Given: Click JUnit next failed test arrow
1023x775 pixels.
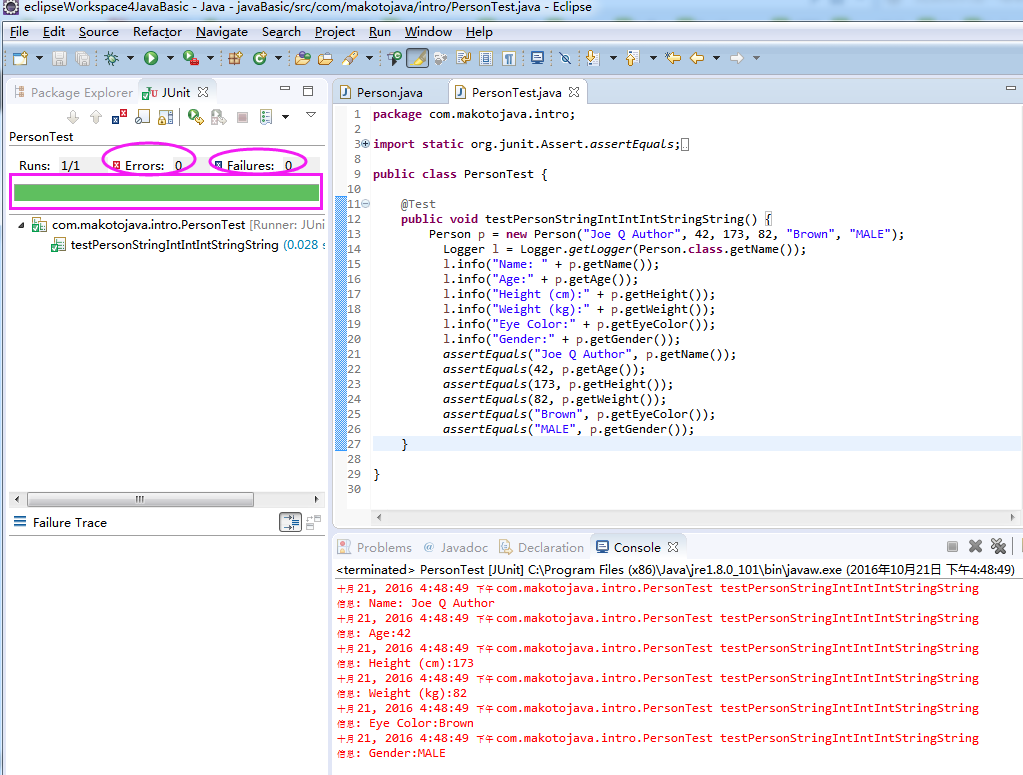Looking at the screenshot, I should tap(73, 117).
